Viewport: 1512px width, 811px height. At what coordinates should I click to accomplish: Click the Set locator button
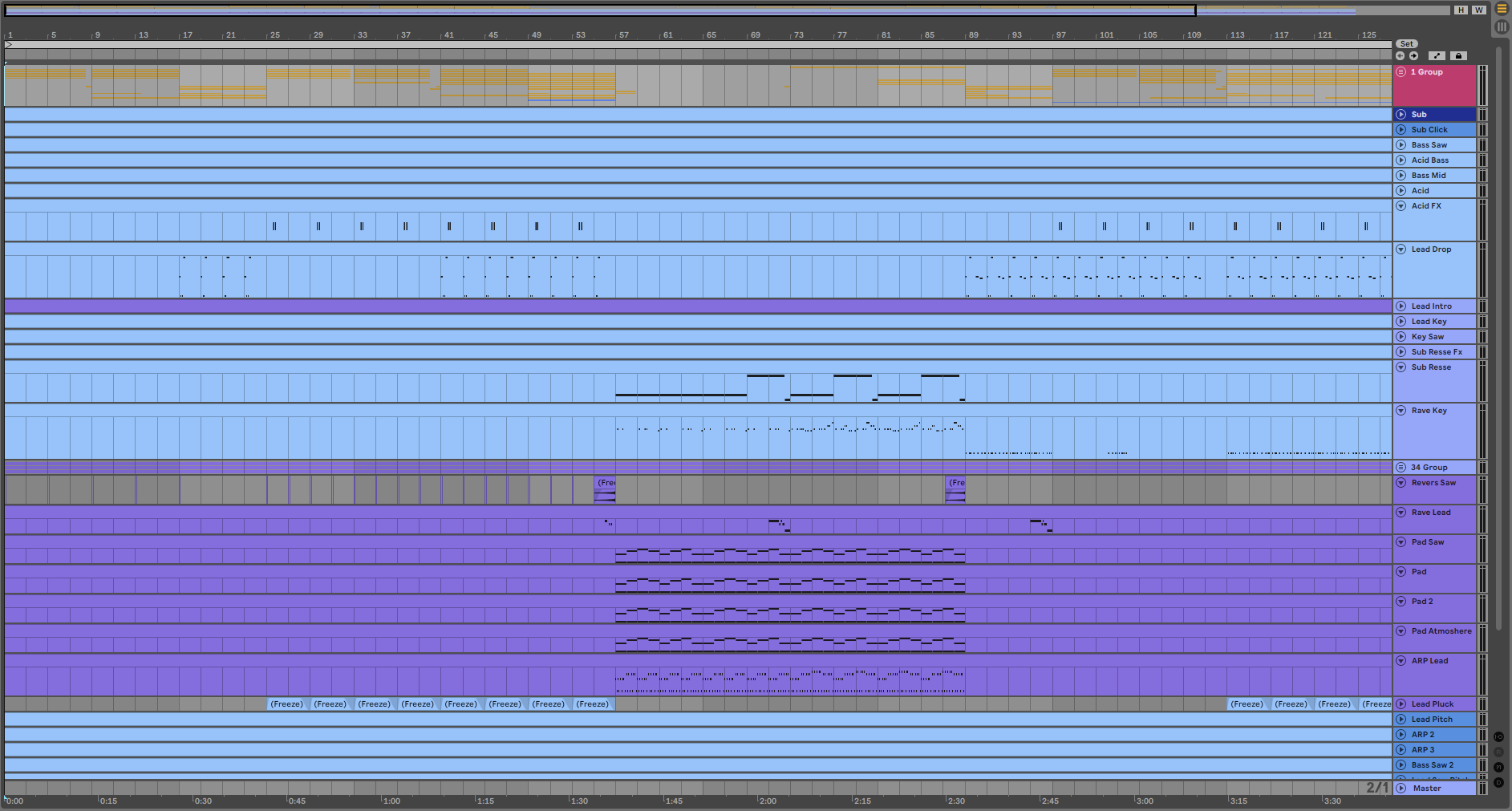[1407, 44]
